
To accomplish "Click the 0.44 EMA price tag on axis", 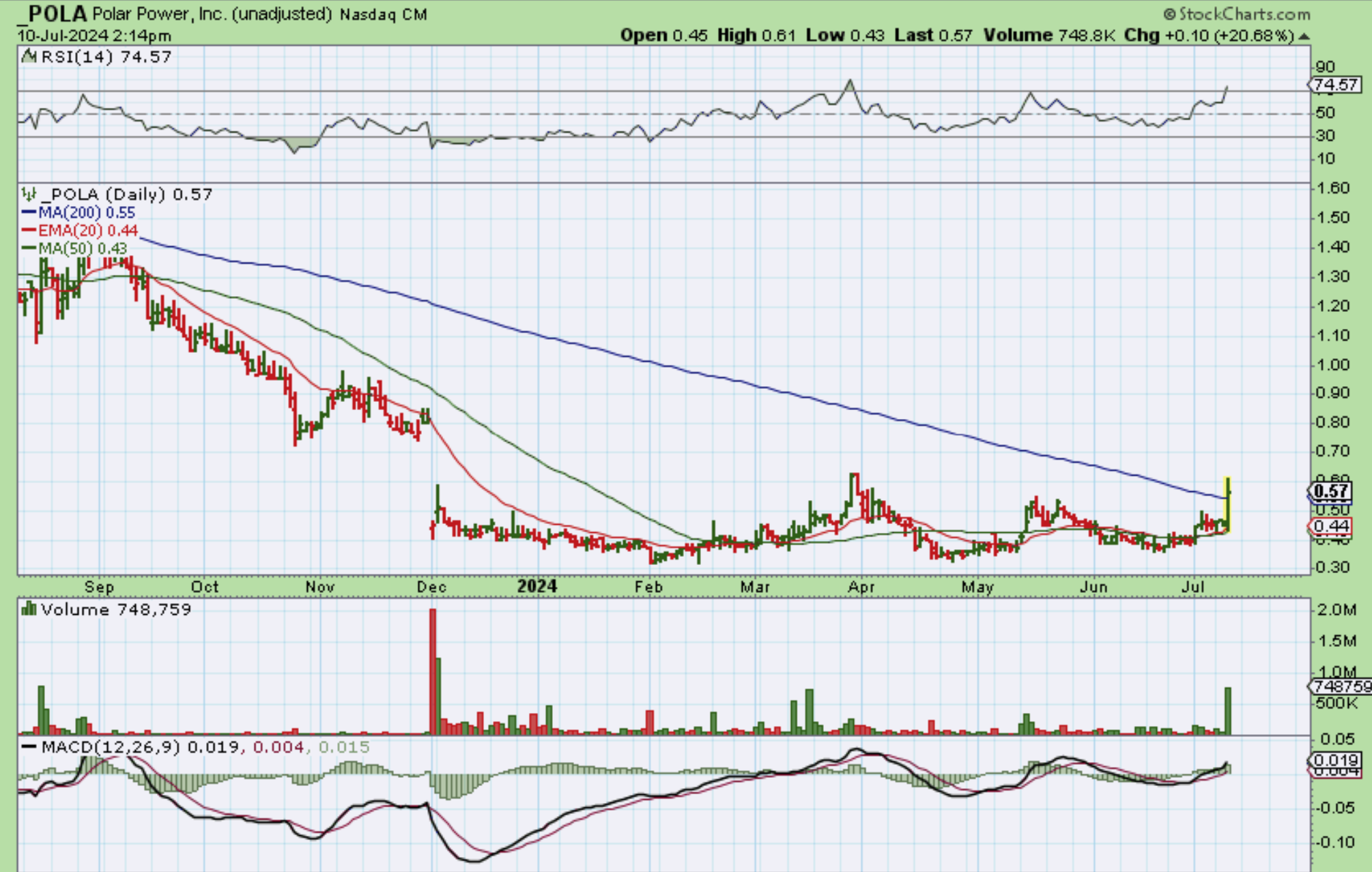I will (1331, 526).
